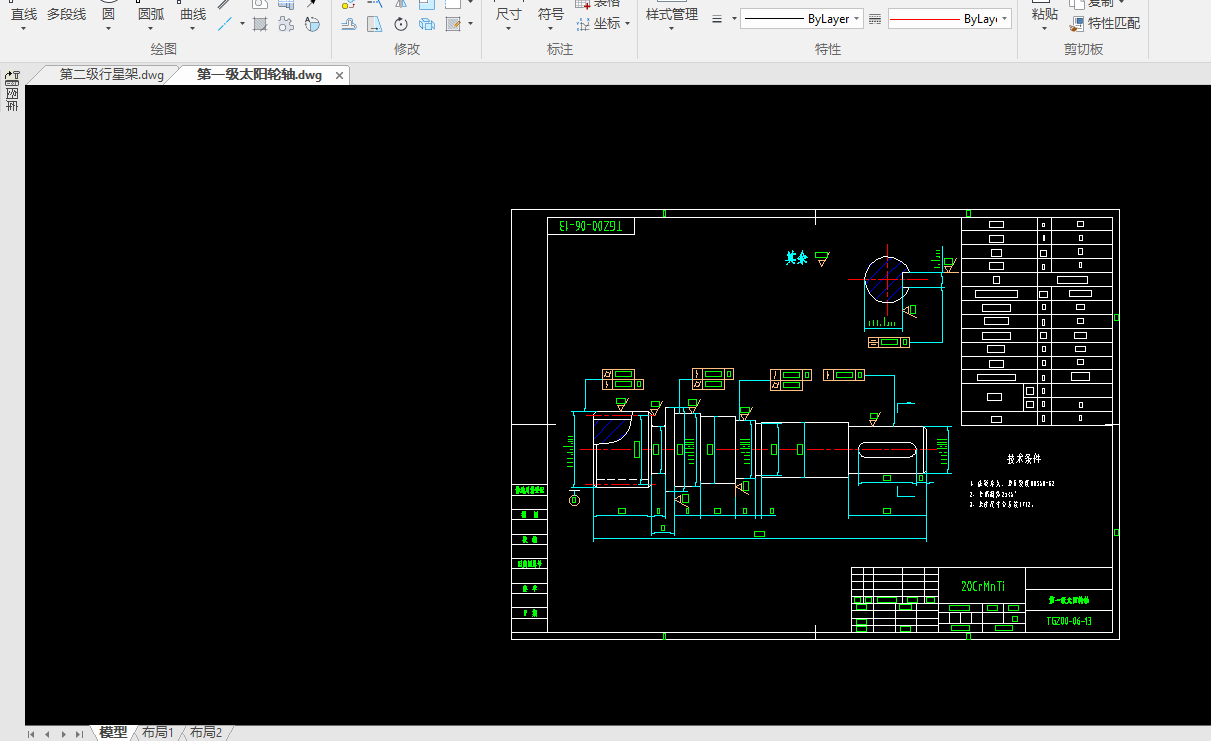Click the 3D box icon in 修改 panel

[x=427, y=24]
